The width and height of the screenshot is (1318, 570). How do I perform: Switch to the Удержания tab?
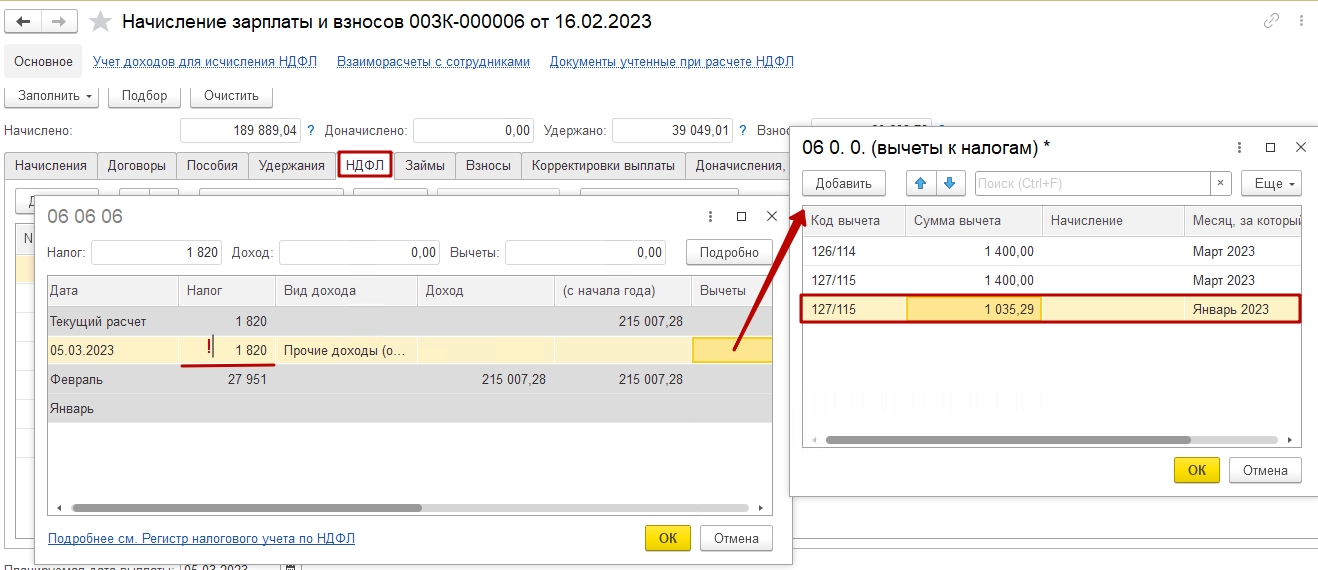[x=291, y=166]
